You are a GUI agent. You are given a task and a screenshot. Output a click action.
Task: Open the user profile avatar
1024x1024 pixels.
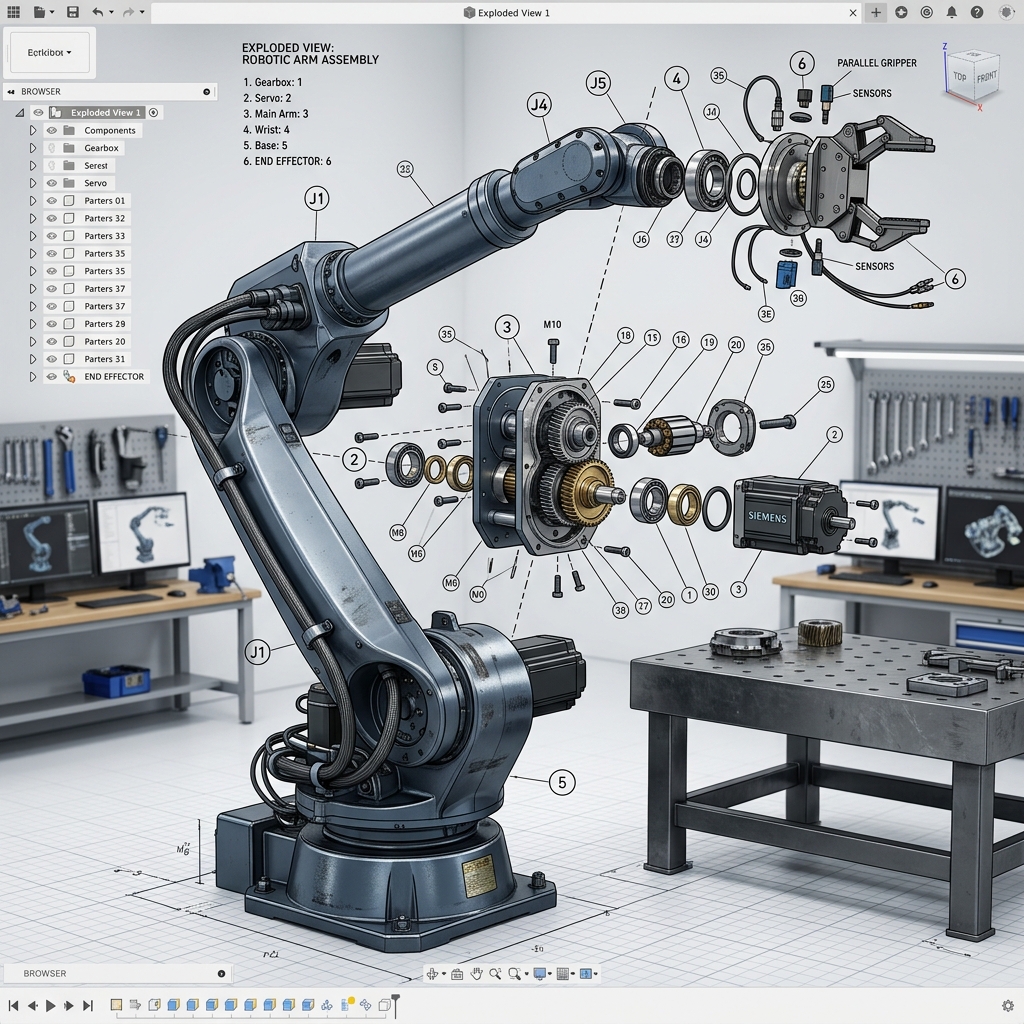coord(1006,12)
